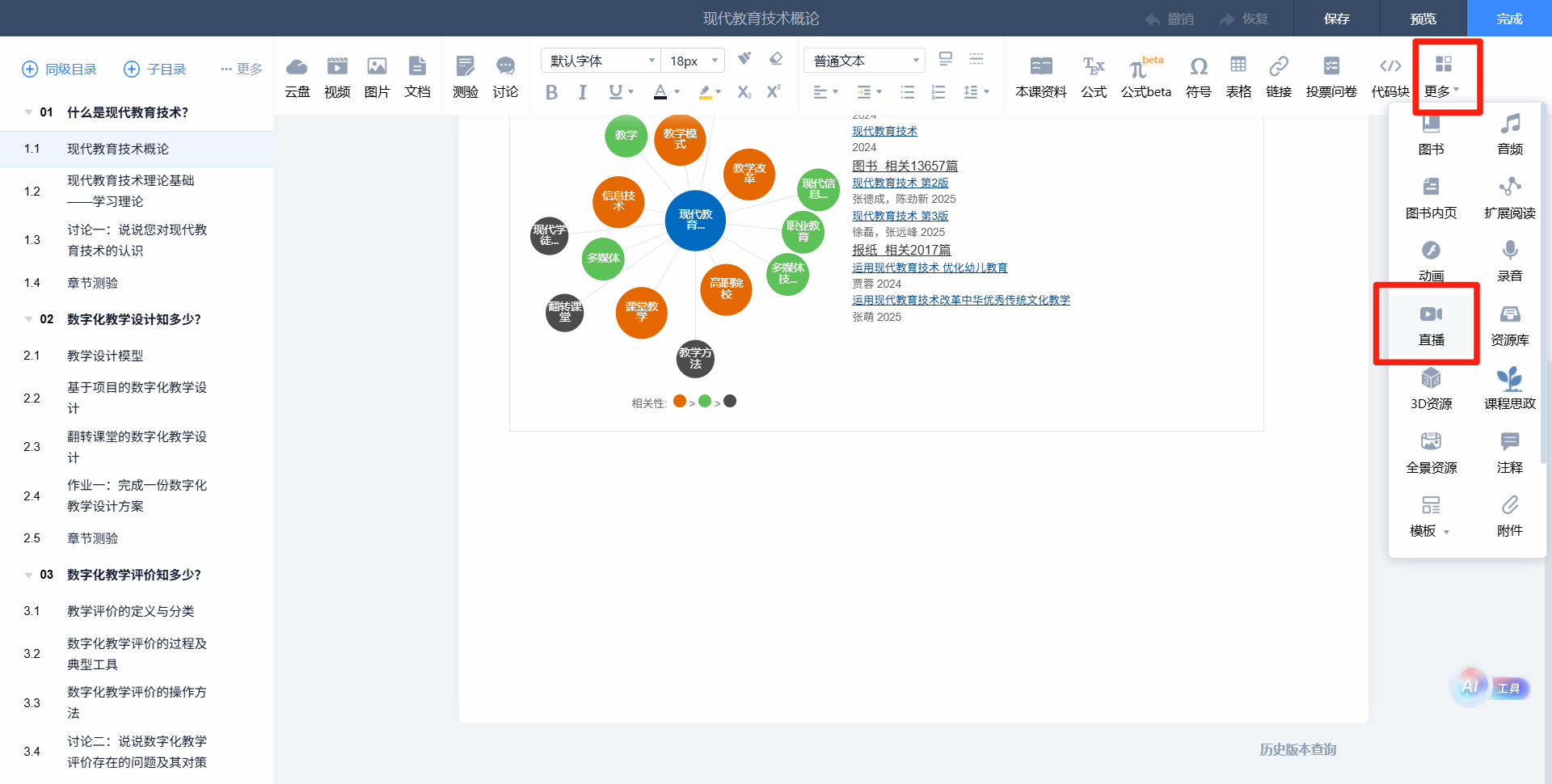The image size is (1552, 784).
Task: Insert a formula with the 公式 icon
Action: 1093,77
